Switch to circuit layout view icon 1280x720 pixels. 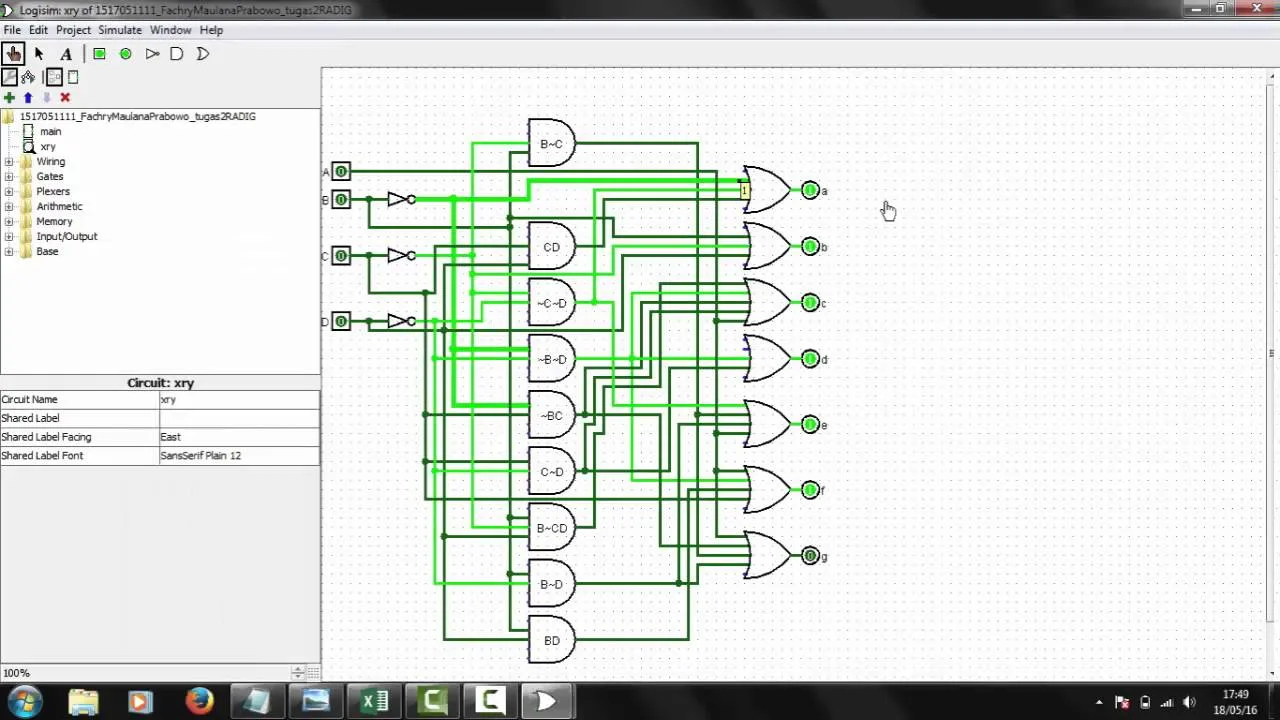[54, 77]
